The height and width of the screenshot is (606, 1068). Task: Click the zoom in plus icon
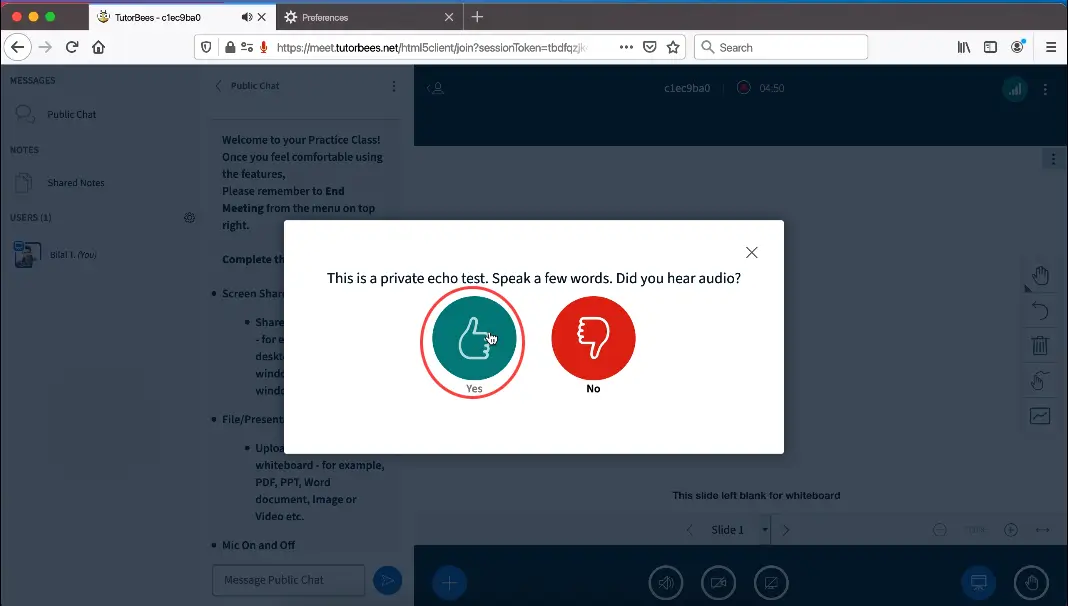(x=1011, y=530)
